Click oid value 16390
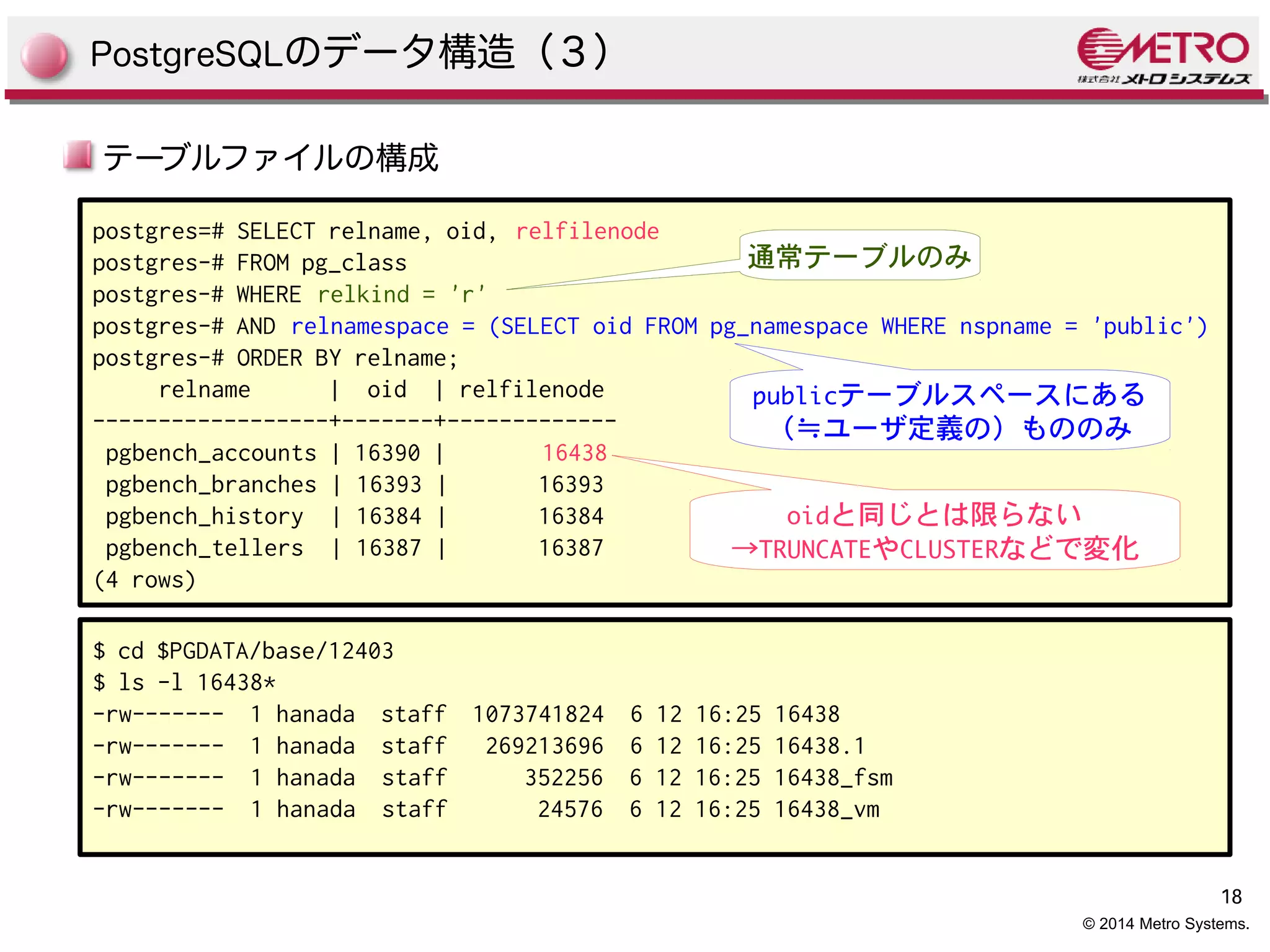This screenshot has width=1270, height=952. pos(388,453)
